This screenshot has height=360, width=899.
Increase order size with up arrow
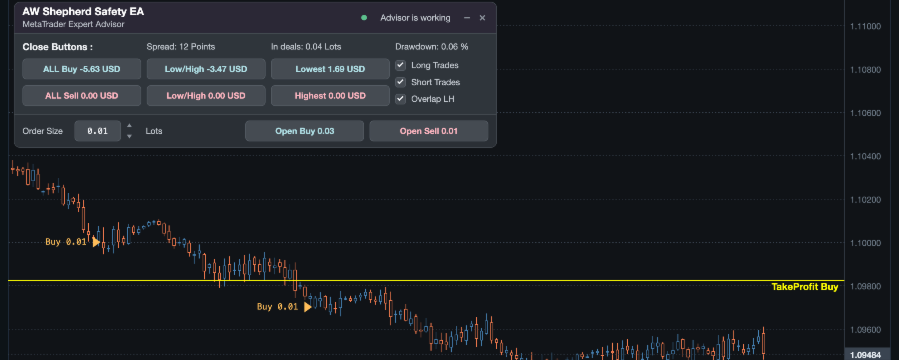point(130,126)
